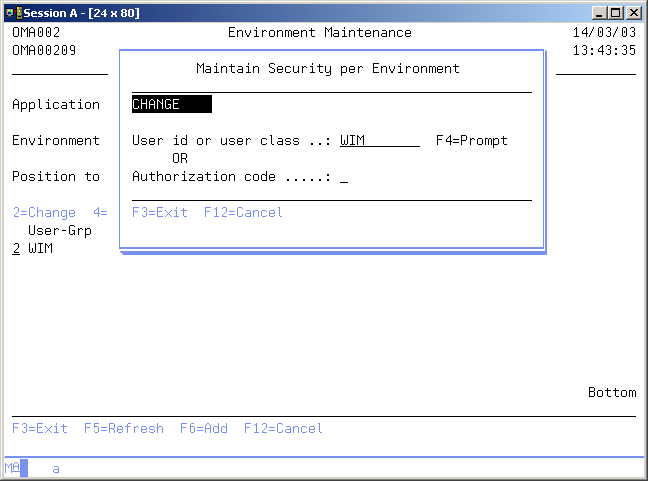Screen dimensions: 648x481
Task: Minimize the Session A window
Action: tap(600, 12)
